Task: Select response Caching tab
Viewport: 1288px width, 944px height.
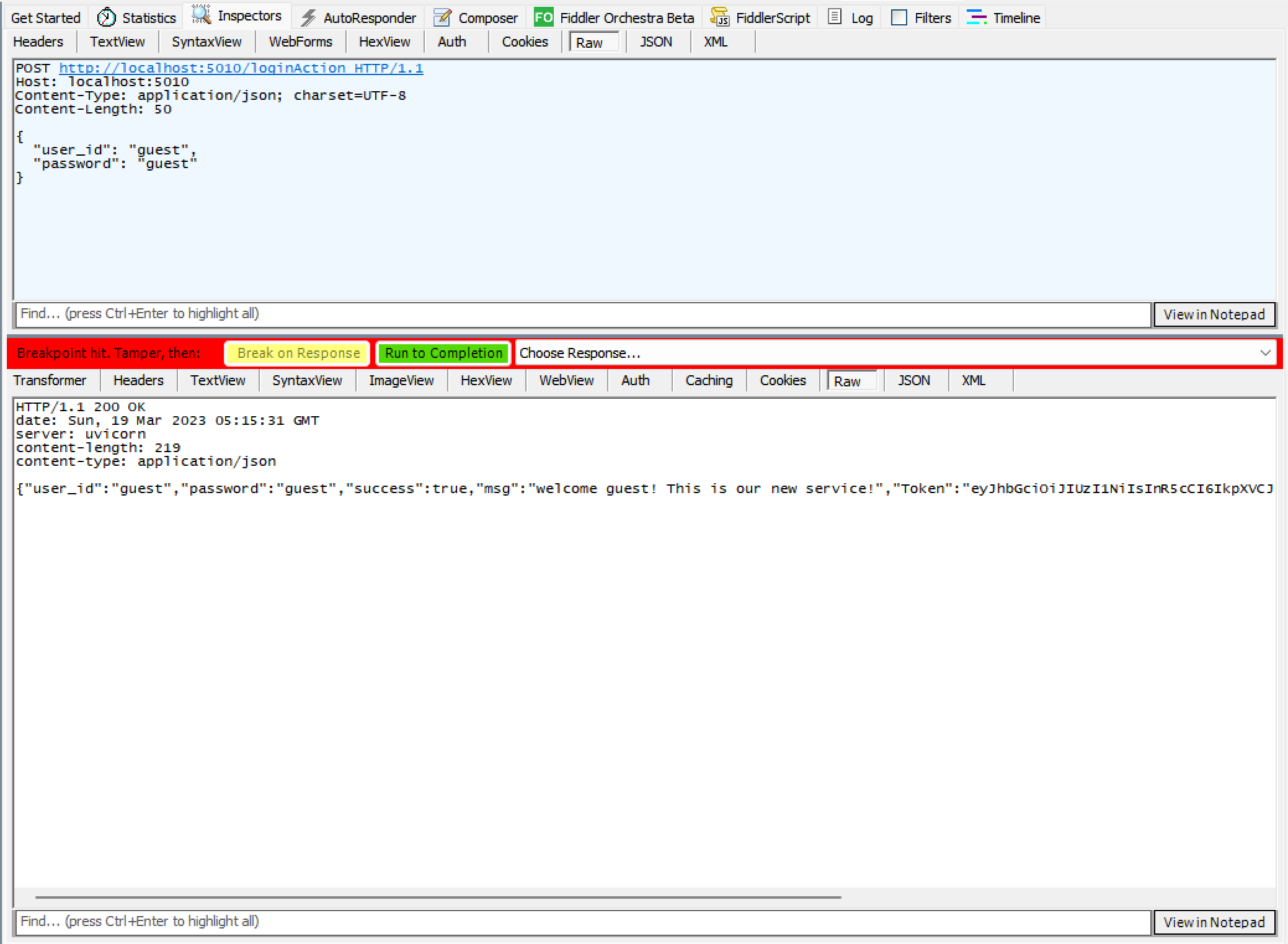Action: click(x=709, y=380)
